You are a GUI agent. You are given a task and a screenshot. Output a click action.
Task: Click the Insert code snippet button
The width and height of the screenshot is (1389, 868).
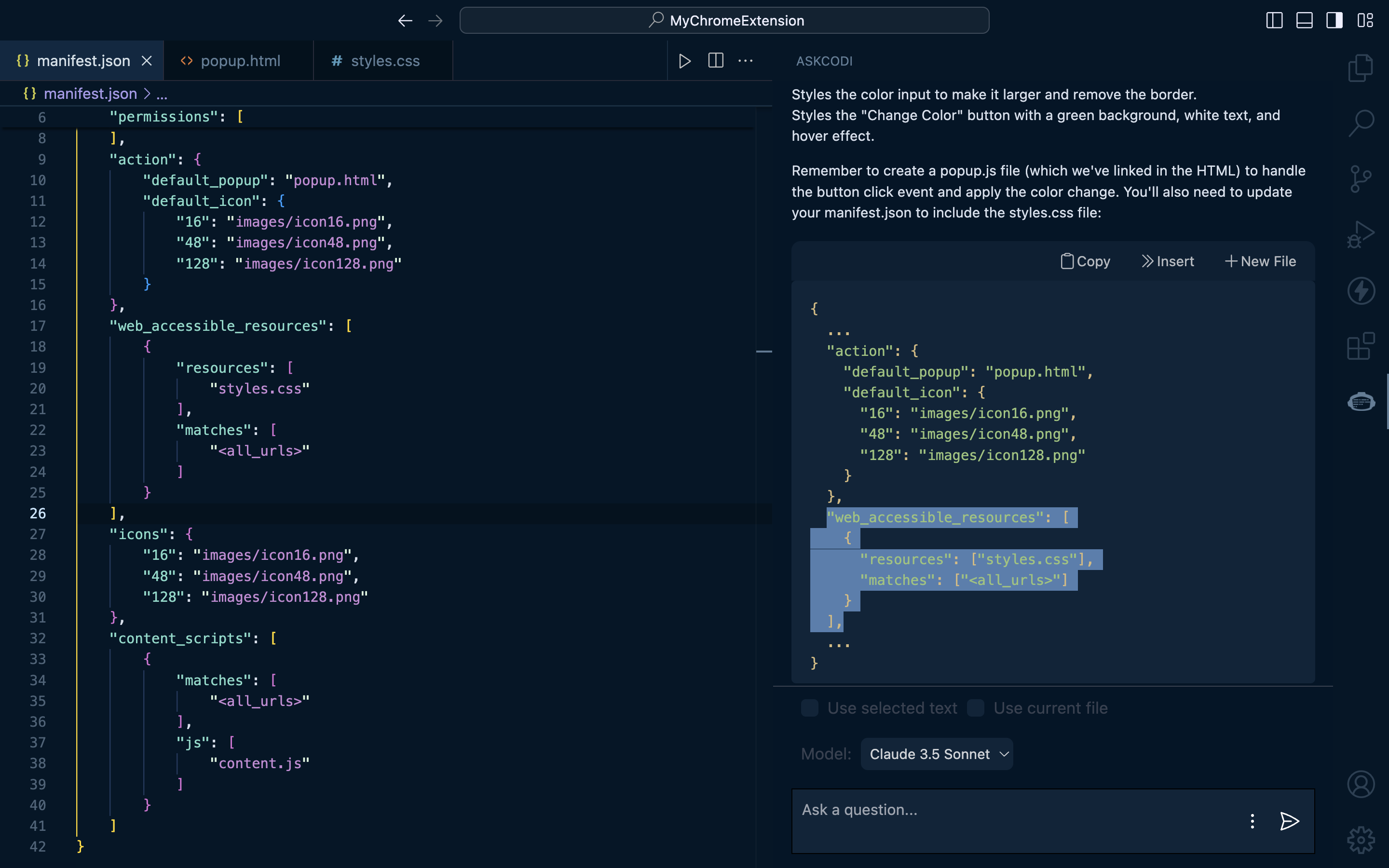(x=1167, y=261)
